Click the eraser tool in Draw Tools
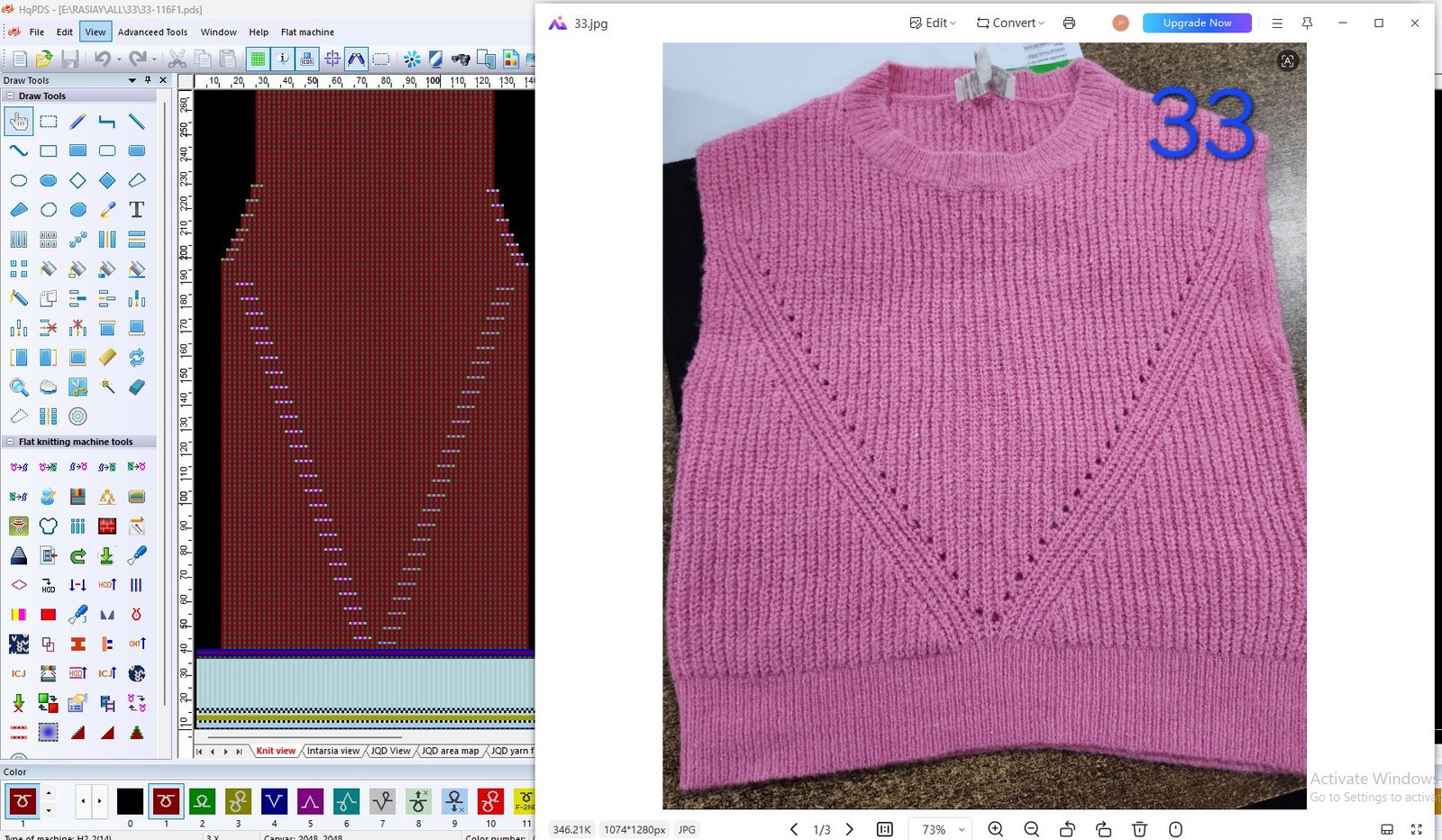Screen dimensions: 1442x840 pos(136,388)
